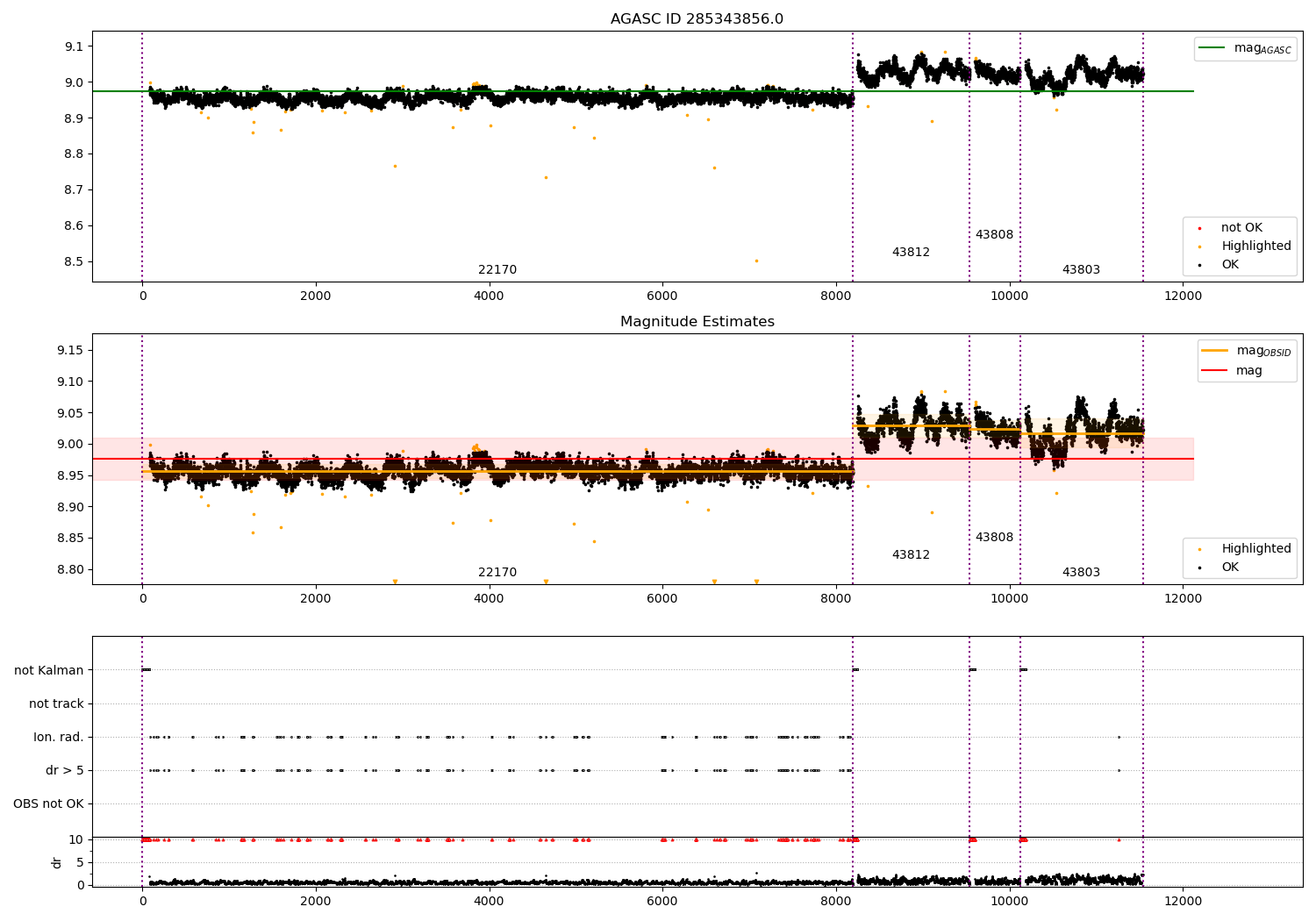Click the '9.15' y-axis tick label

point(71,351)
